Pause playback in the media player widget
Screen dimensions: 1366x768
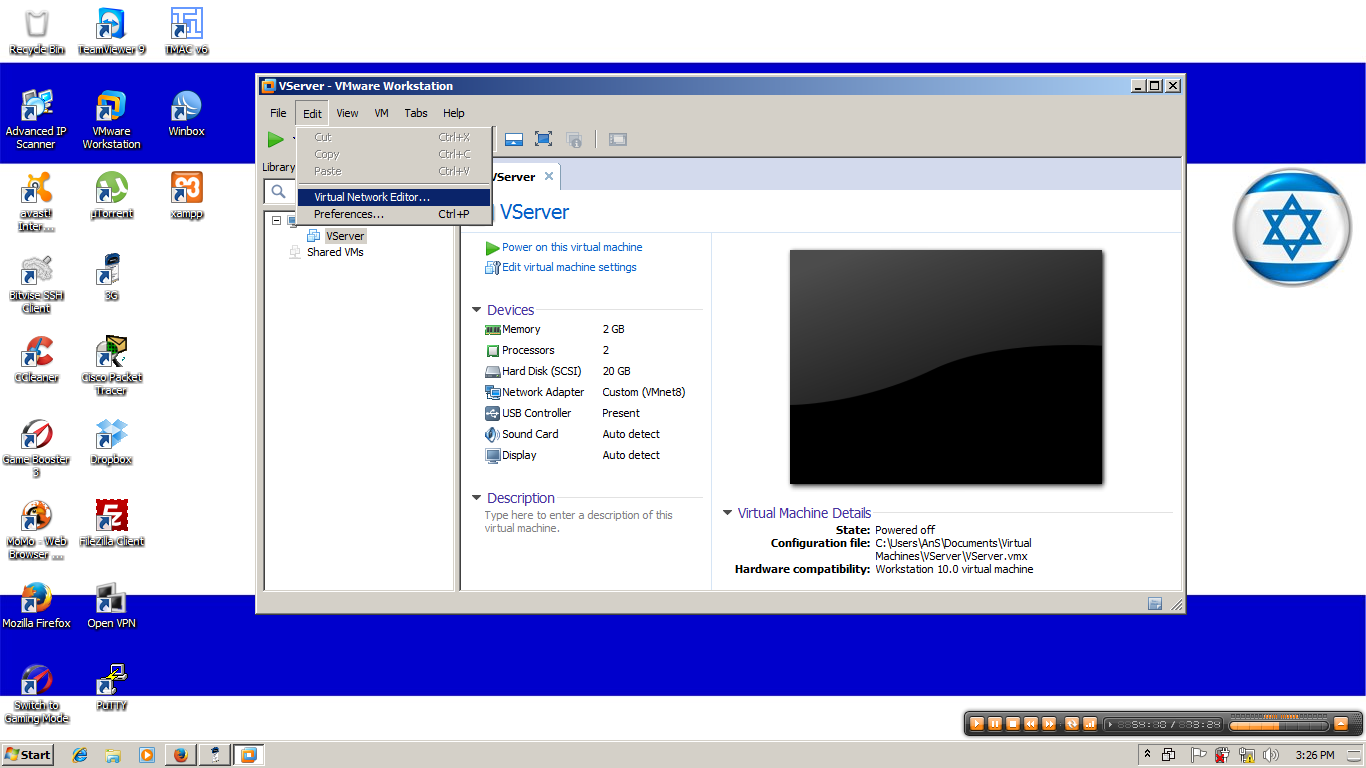tap(995, 724)
